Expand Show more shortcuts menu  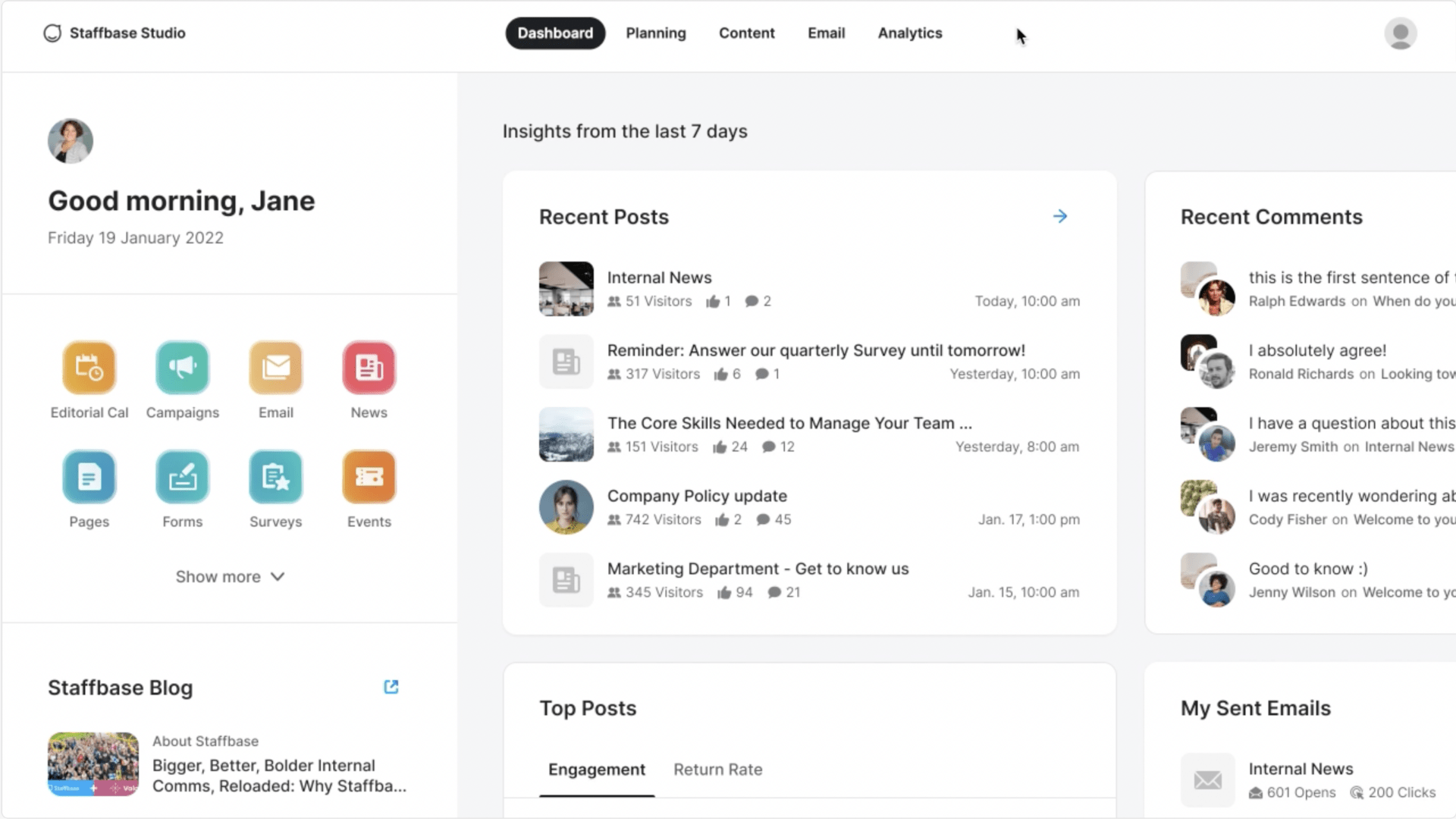229,576
